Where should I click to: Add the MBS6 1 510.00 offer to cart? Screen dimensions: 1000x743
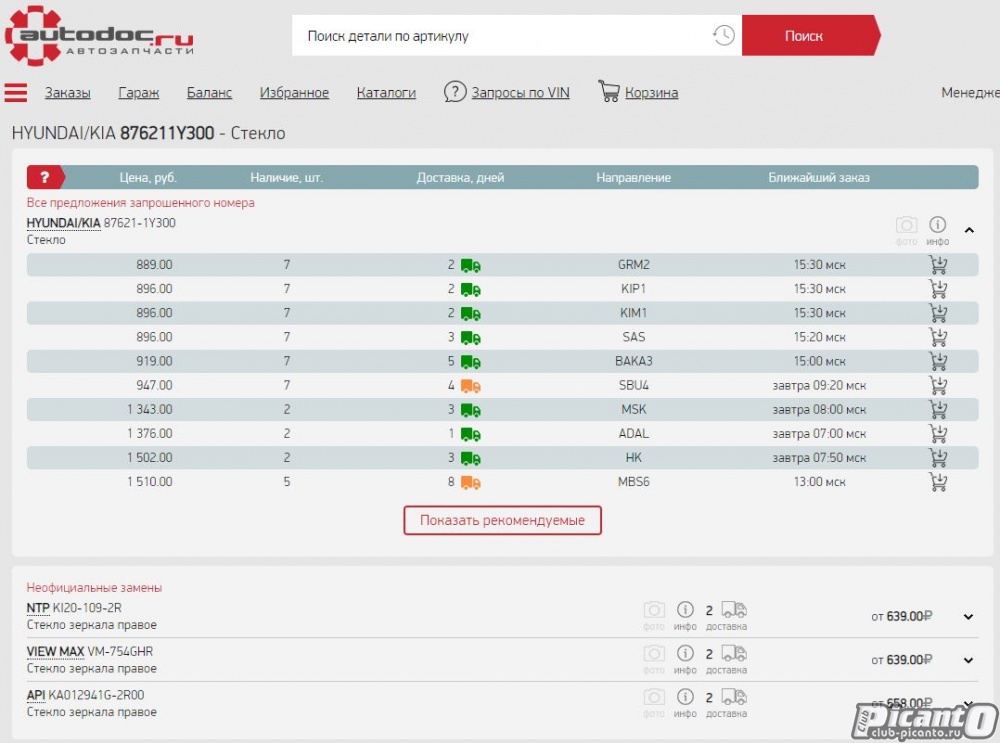coord(938,482)
